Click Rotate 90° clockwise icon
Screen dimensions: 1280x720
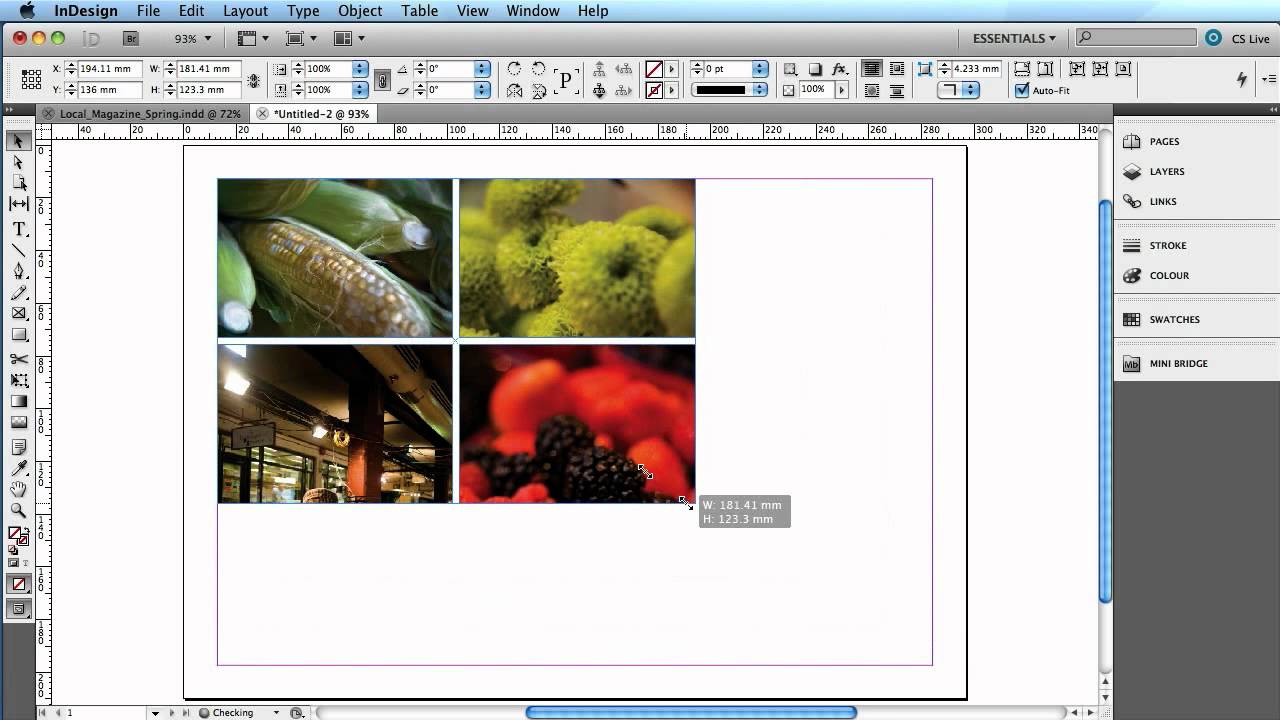coord(514,69)
